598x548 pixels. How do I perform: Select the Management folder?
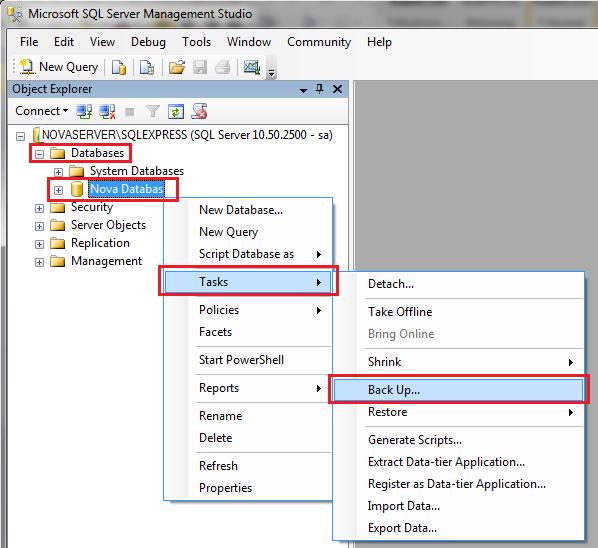106,261
